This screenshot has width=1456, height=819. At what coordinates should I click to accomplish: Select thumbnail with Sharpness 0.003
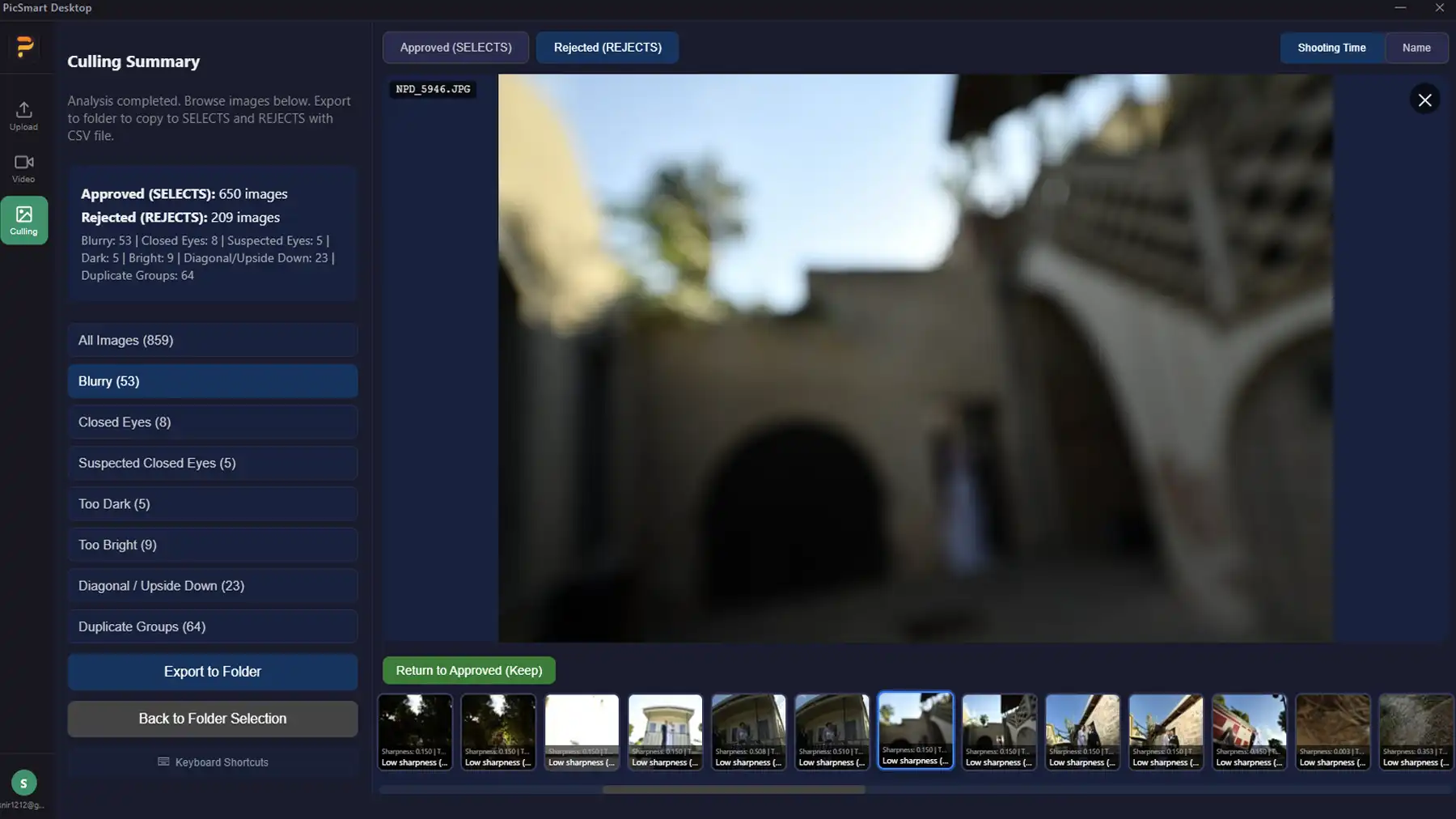tap(1333, 732)
